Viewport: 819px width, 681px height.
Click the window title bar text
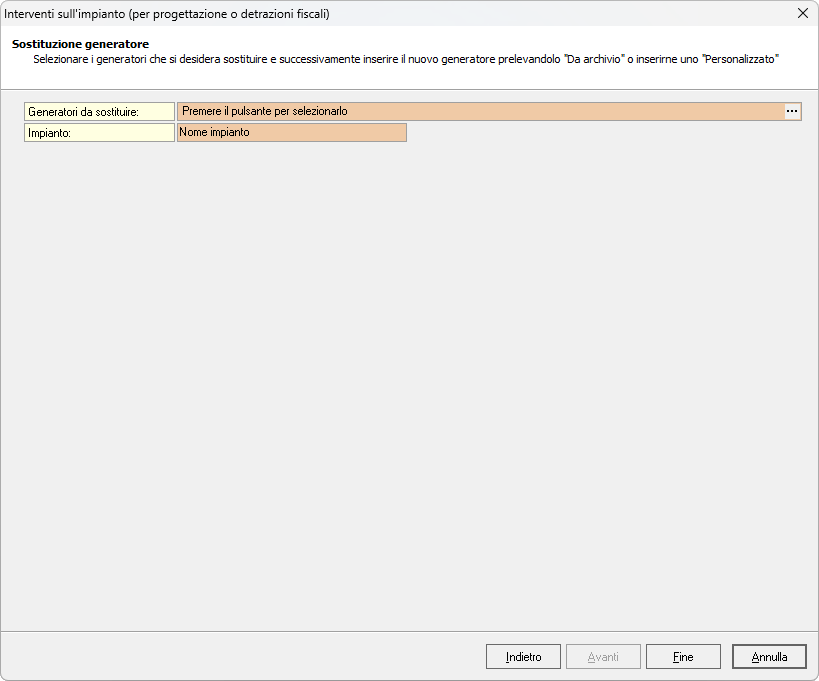[167, 14]
